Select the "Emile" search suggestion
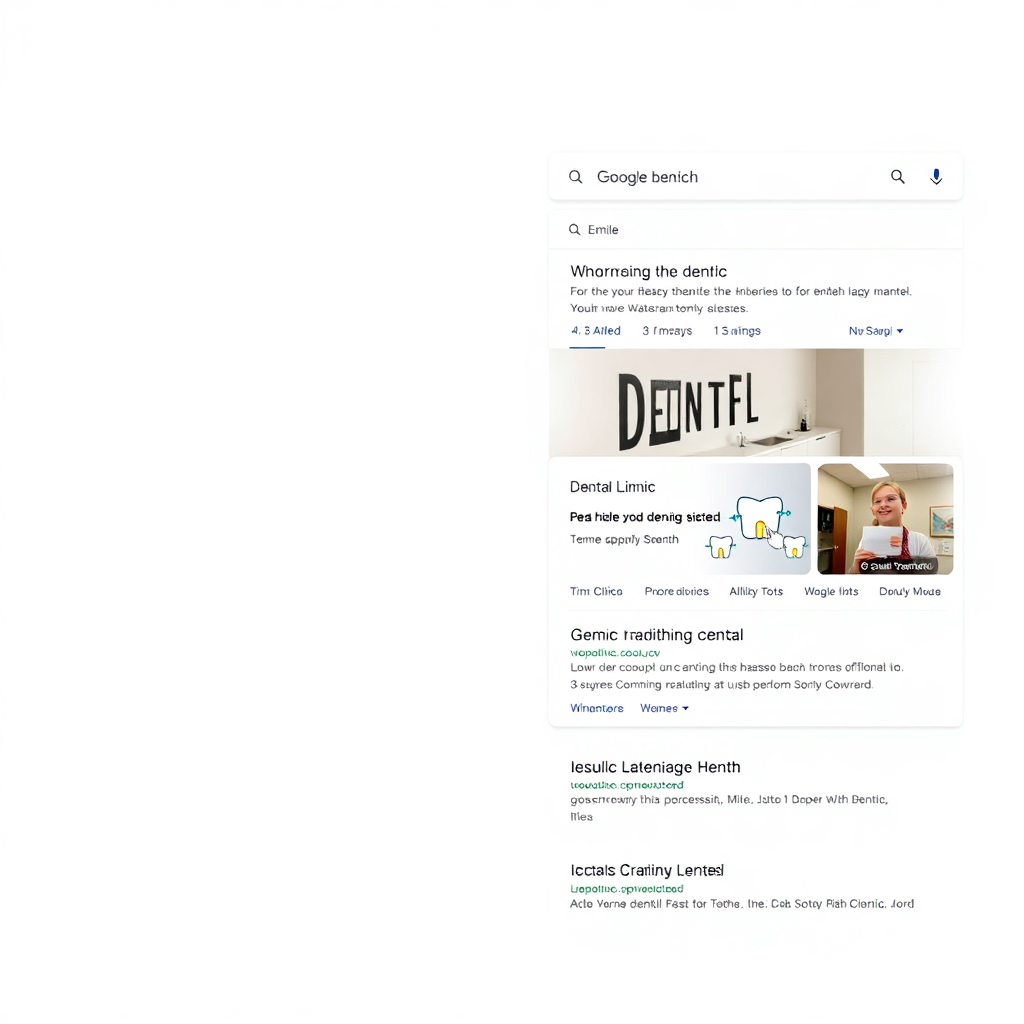 click(x=605, y=229)
